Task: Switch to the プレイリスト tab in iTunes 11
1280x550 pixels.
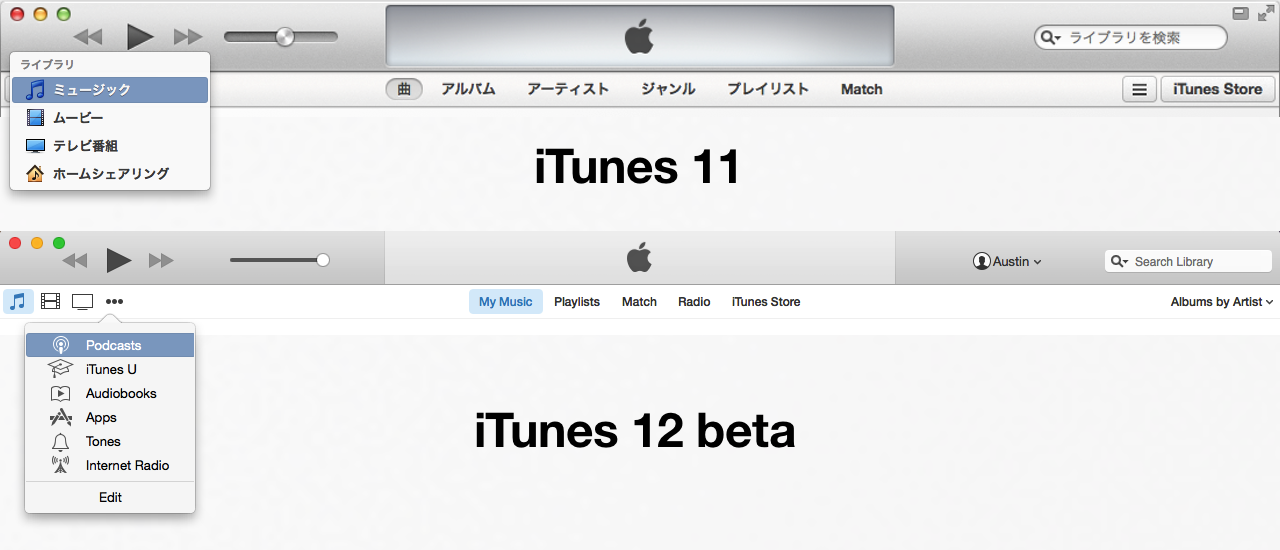Action: (768, 89)
